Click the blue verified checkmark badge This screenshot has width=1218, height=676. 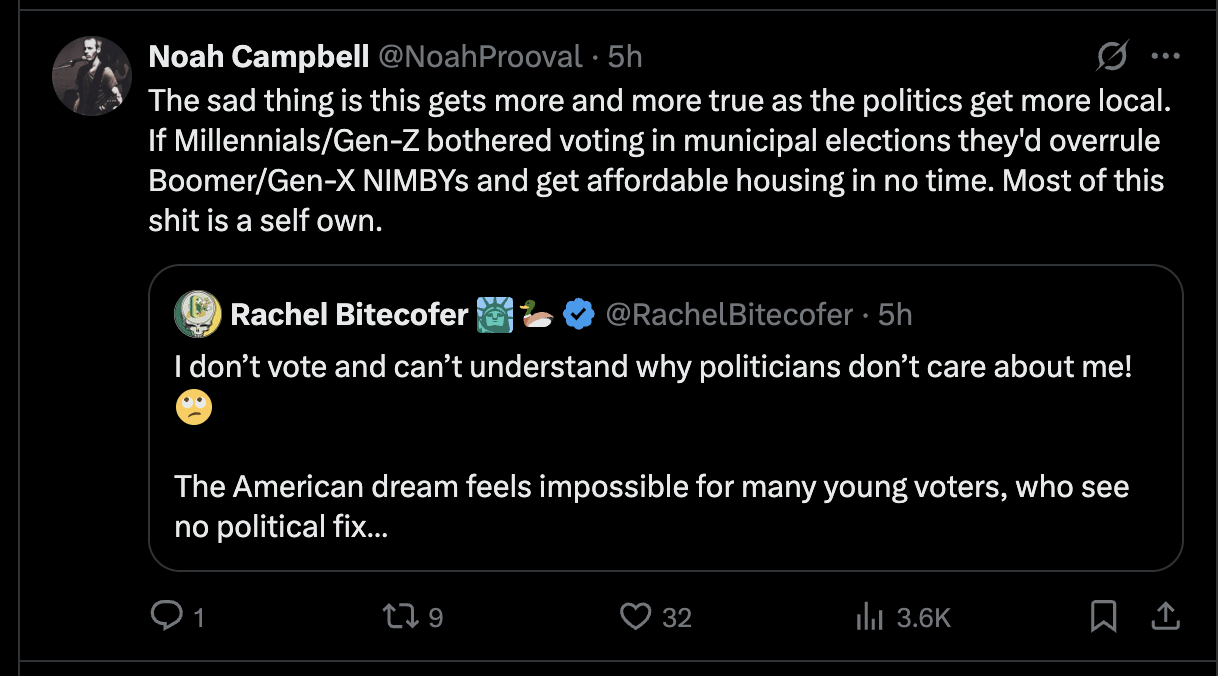pos(578,315)
